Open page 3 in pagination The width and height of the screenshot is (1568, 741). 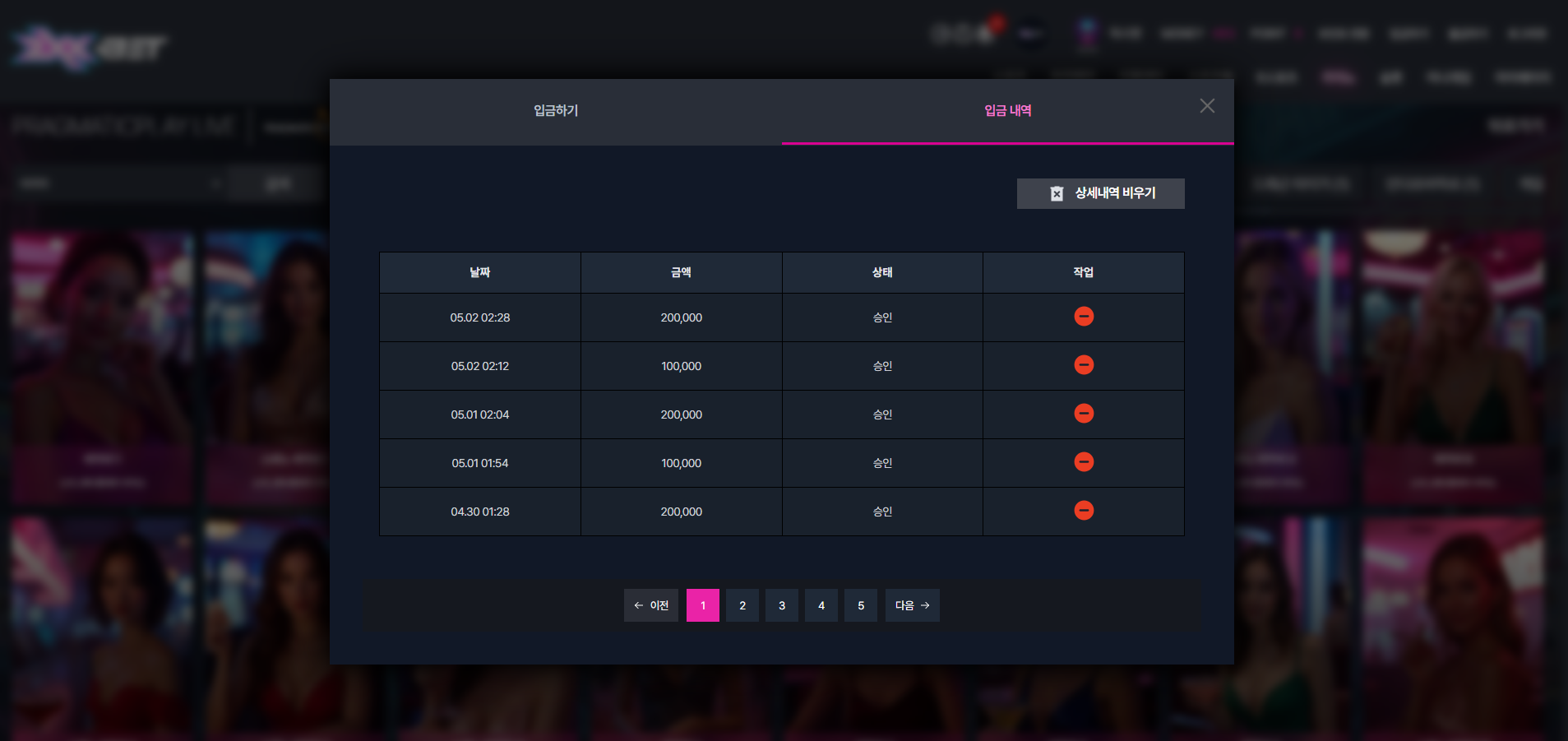pyautogui.click(x=782, y=605)
